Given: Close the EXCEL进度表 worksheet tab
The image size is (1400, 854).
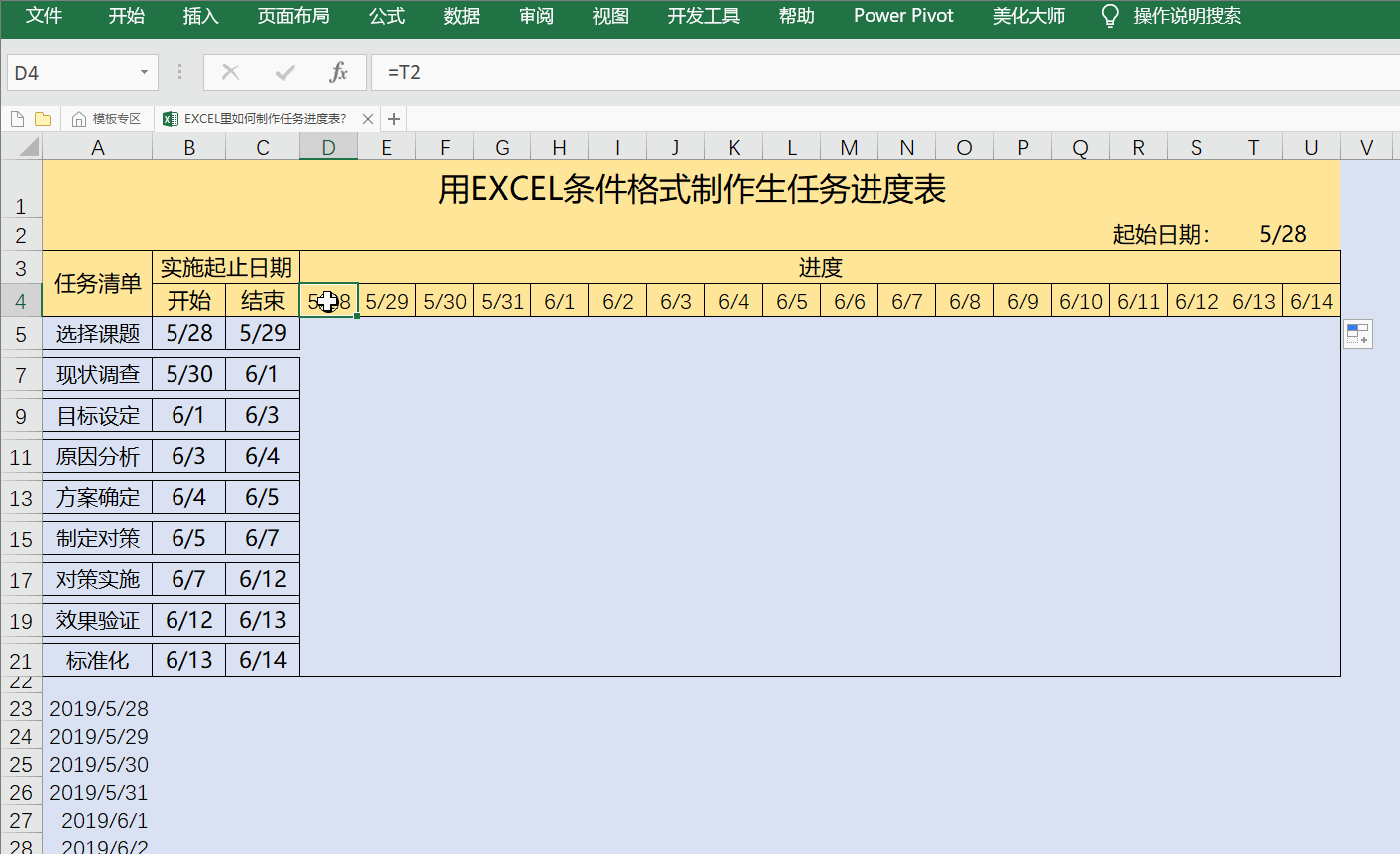Looking at the screenshot, I should (367, 118).
